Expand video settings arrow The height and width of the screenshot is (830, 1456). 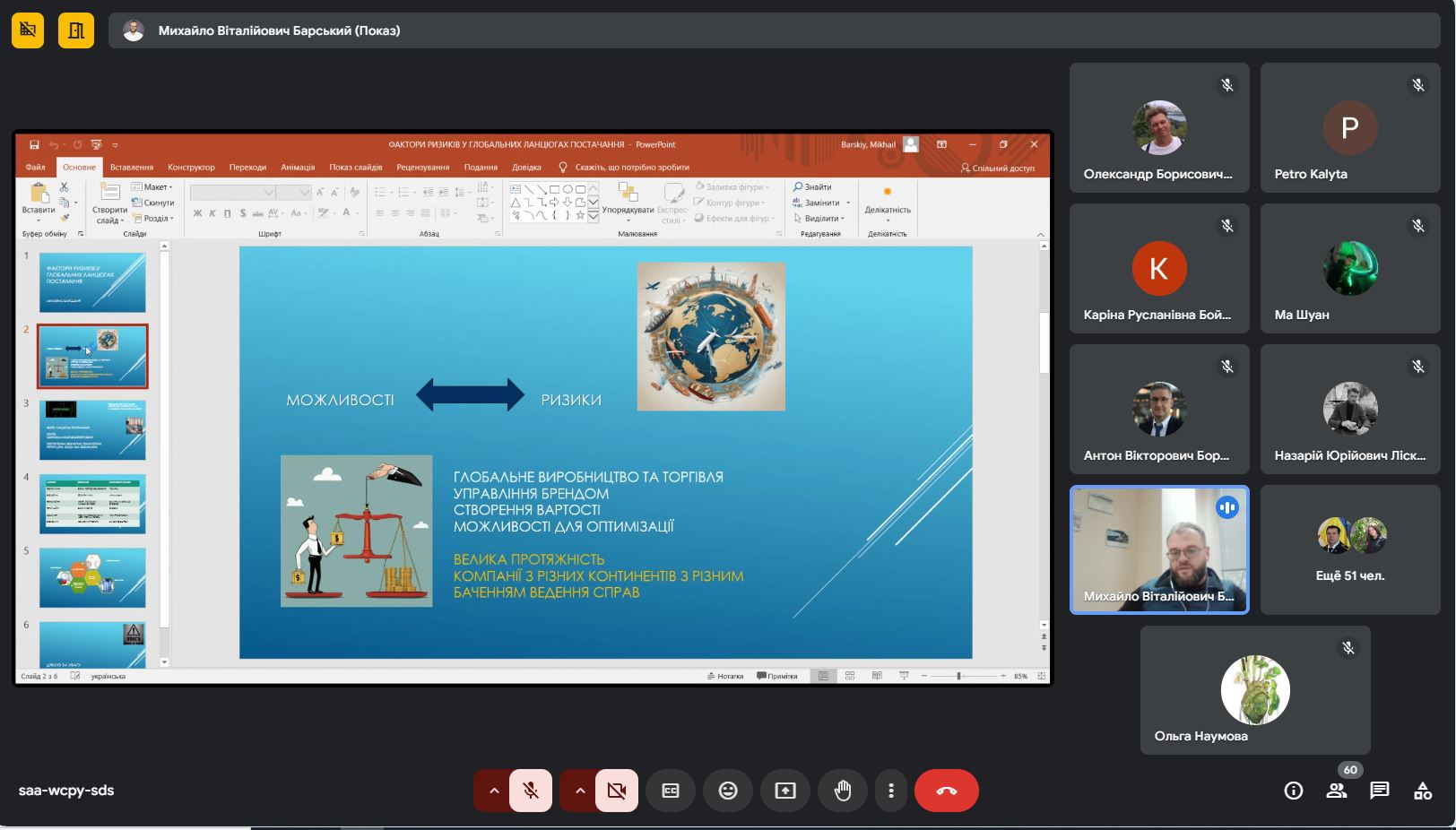[579, 791]
